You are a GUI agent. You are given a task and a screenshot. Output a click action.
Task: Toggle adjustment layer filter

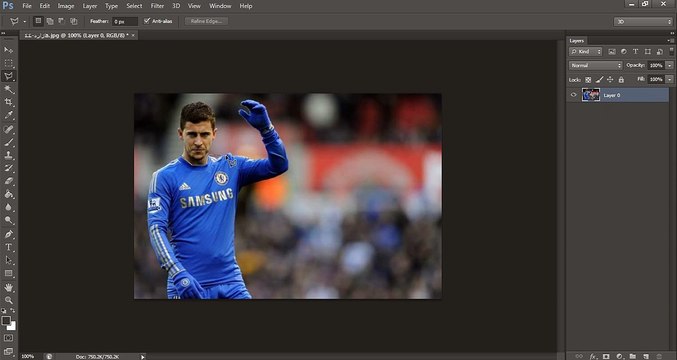pyautogui.click(x=623, y=51)
